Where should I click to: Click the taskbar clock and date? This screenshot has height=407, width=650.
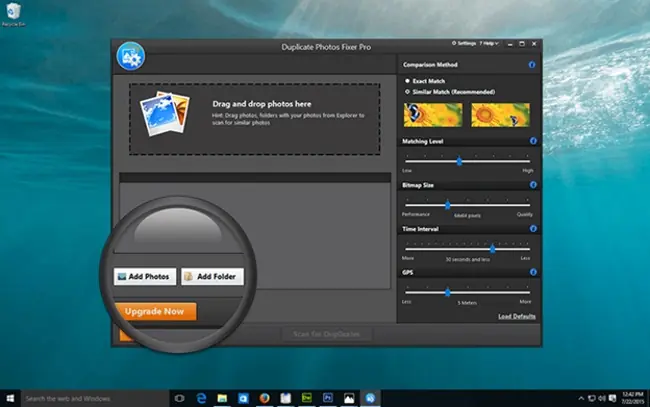point(633,398)
